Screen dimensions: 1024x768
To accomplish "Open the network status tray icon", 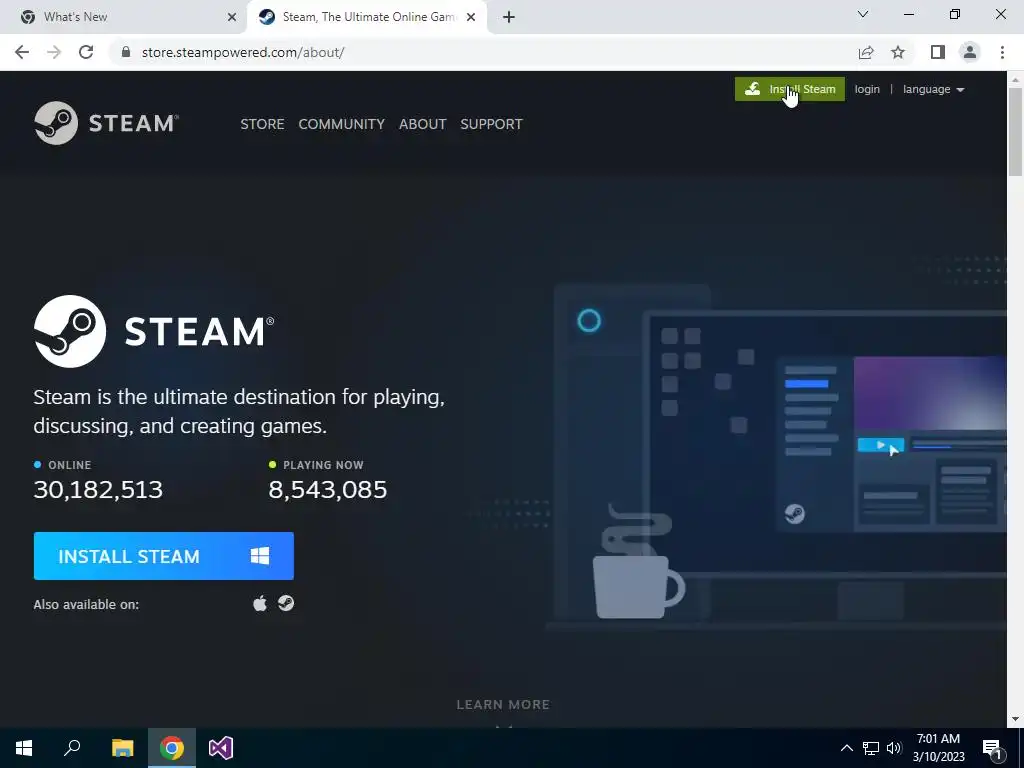I will 871,748.
